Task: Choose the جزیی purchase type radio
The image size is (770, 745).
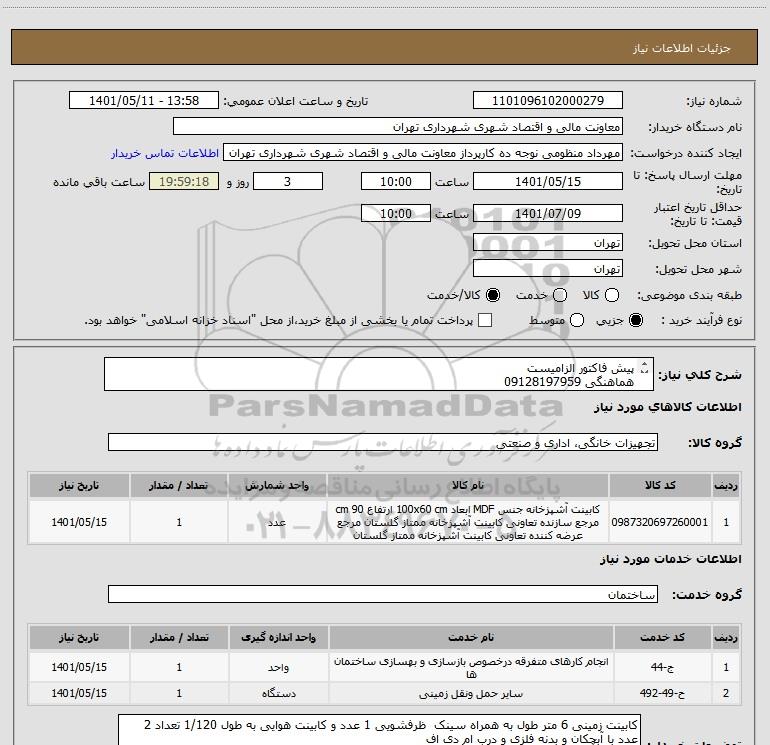Action: pos(636,321)
